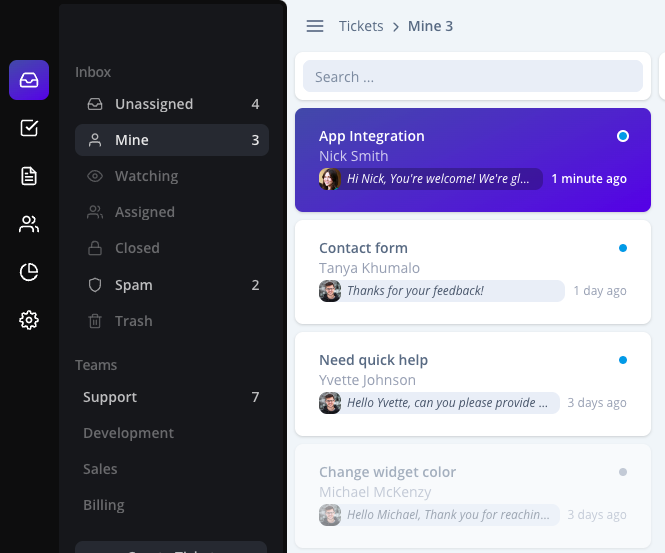
Task: Open the Closed folder
Action: point(172,248)
